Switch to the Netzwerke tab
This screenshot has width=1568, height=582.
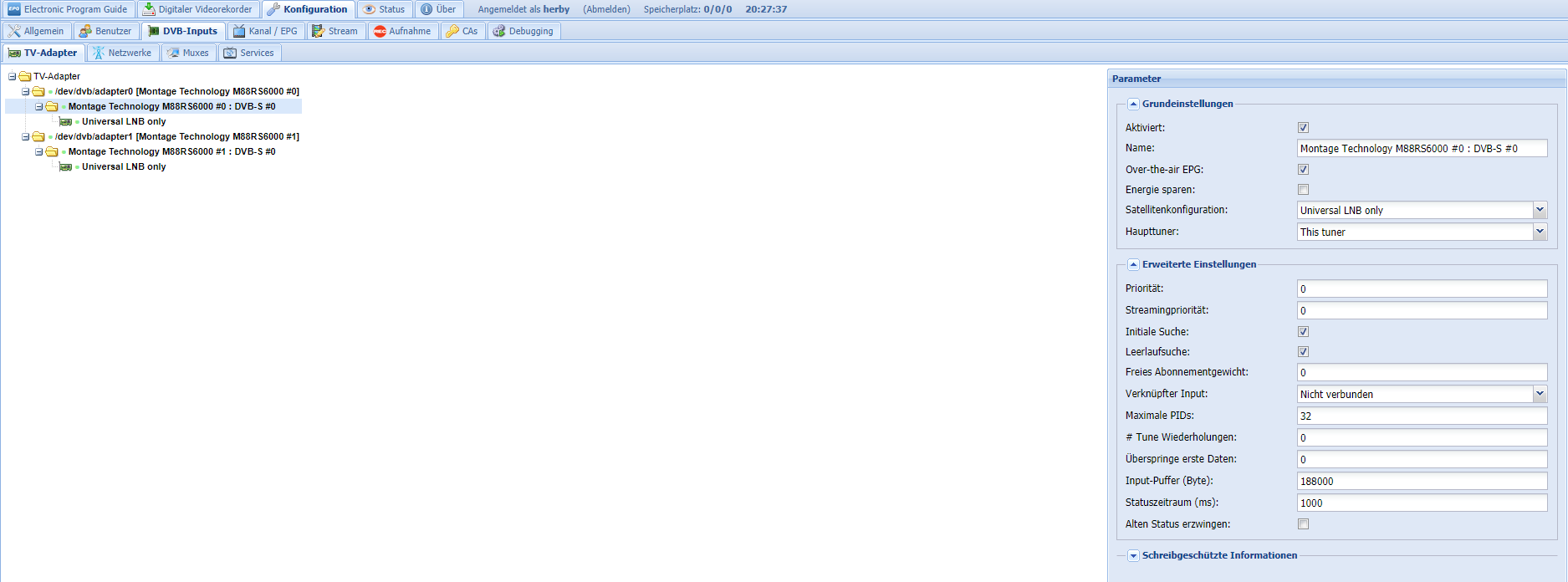(x=122, y=53)
